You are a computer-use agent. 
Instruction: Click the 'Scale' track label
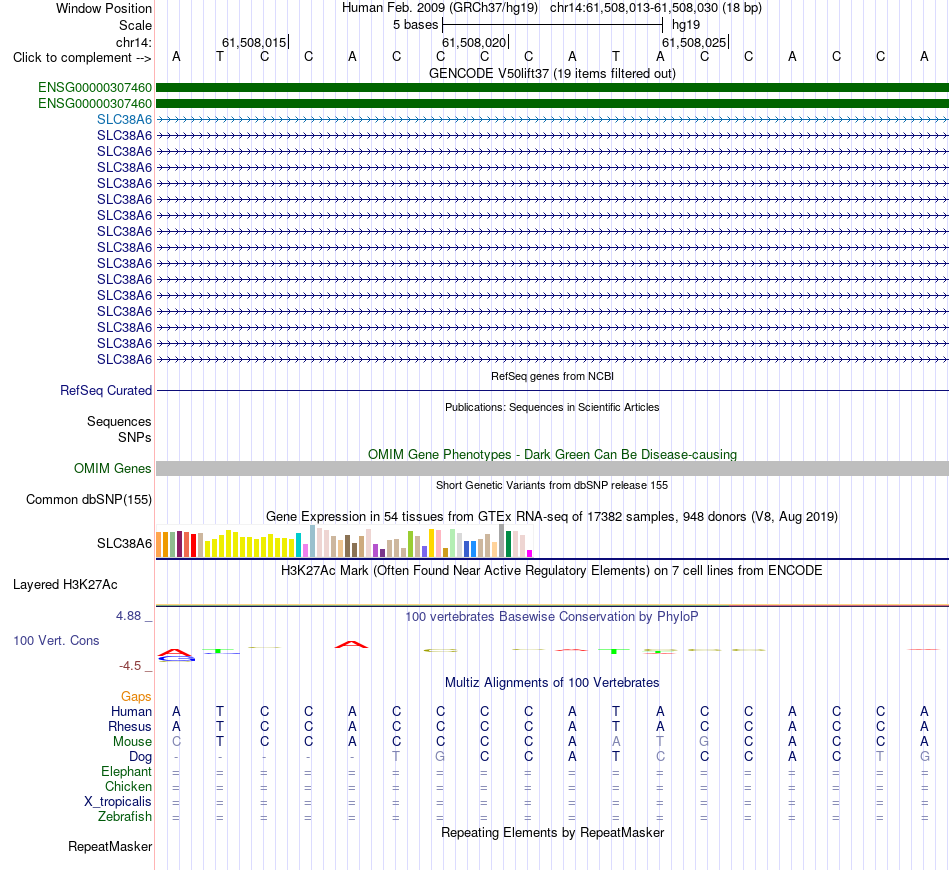135,25
